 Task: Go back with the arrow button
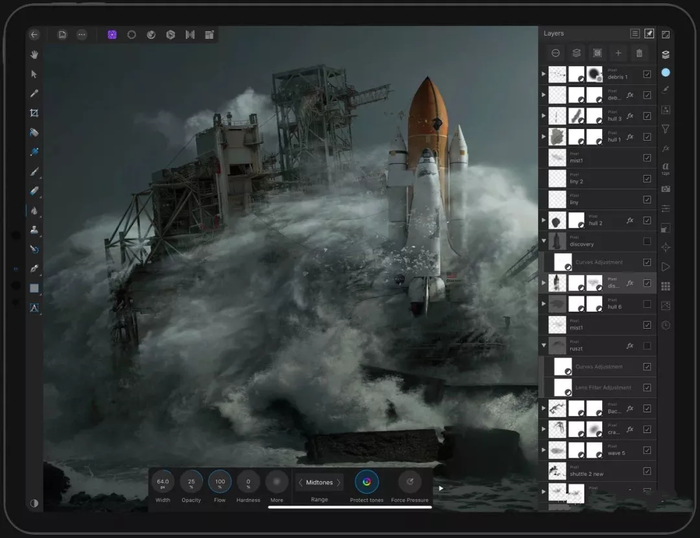coord(34,34)
